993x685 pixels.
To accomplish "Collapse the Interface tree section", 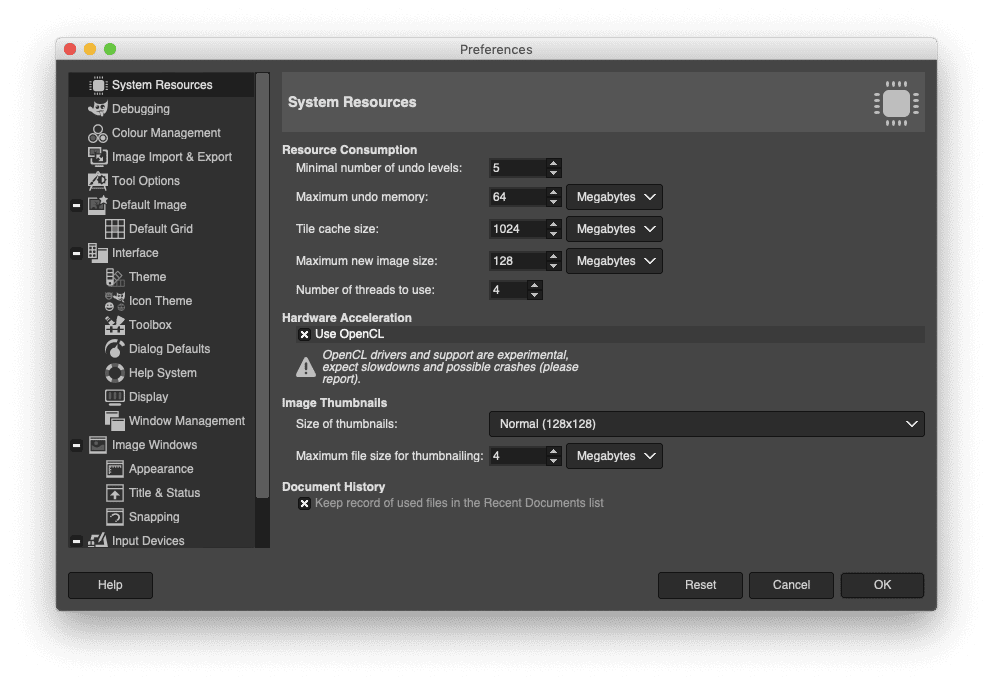I will [77, 253].
